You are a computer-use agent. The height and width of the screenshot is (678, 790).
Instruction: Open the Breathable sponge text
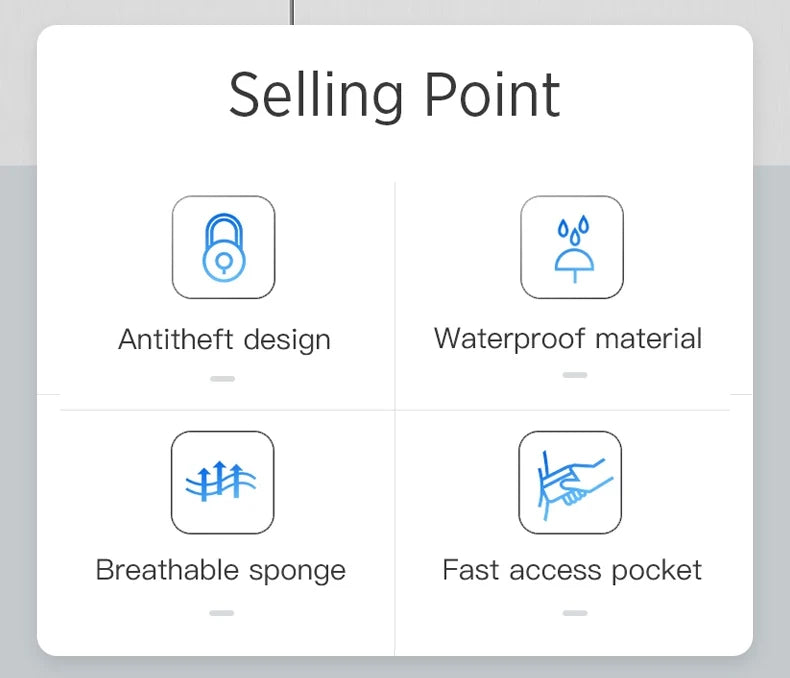(x=221, y=571)
